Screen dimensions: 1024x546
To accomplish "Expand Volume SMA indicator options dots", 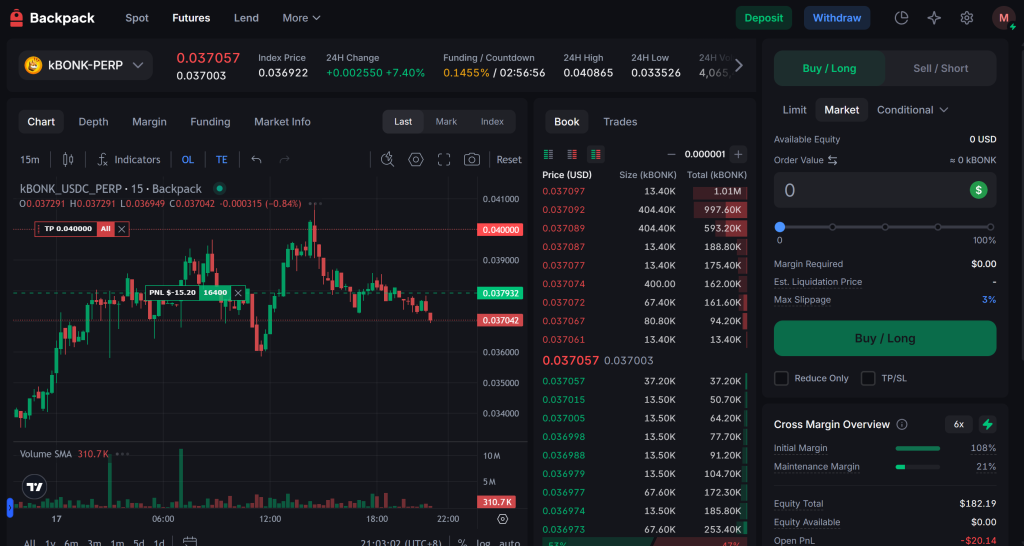I will click(122, 453).
